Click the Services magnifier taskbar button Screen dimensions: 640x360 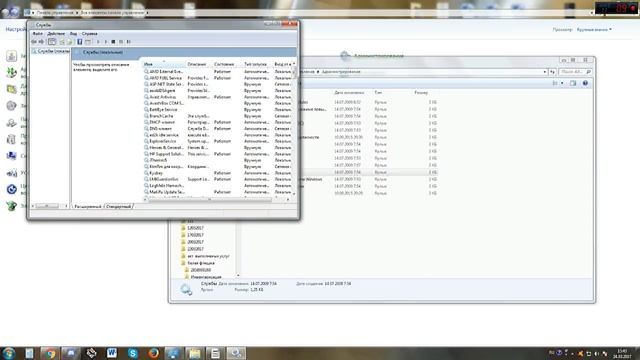[236, 353]
